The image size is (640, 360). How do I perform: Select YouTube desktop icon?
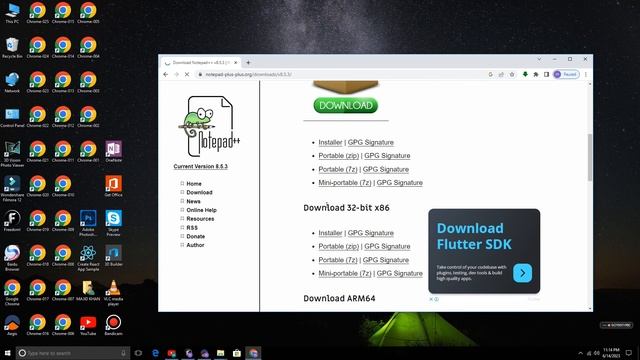(x=88, y=325)
